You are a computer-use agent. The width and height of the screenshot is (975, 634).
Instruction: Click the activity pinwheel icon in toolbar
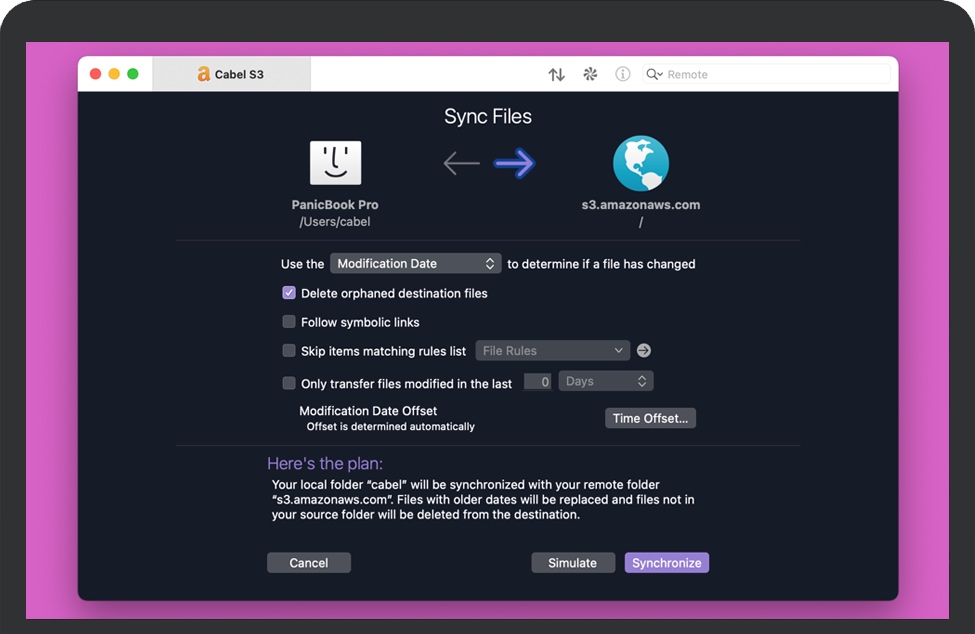[590, 74]
